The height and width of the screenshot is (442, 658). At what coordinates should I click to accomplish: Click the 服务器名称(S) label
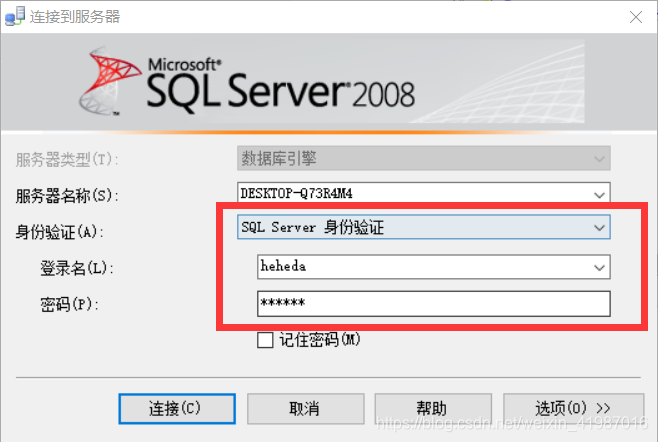click(x=67, y=196)
